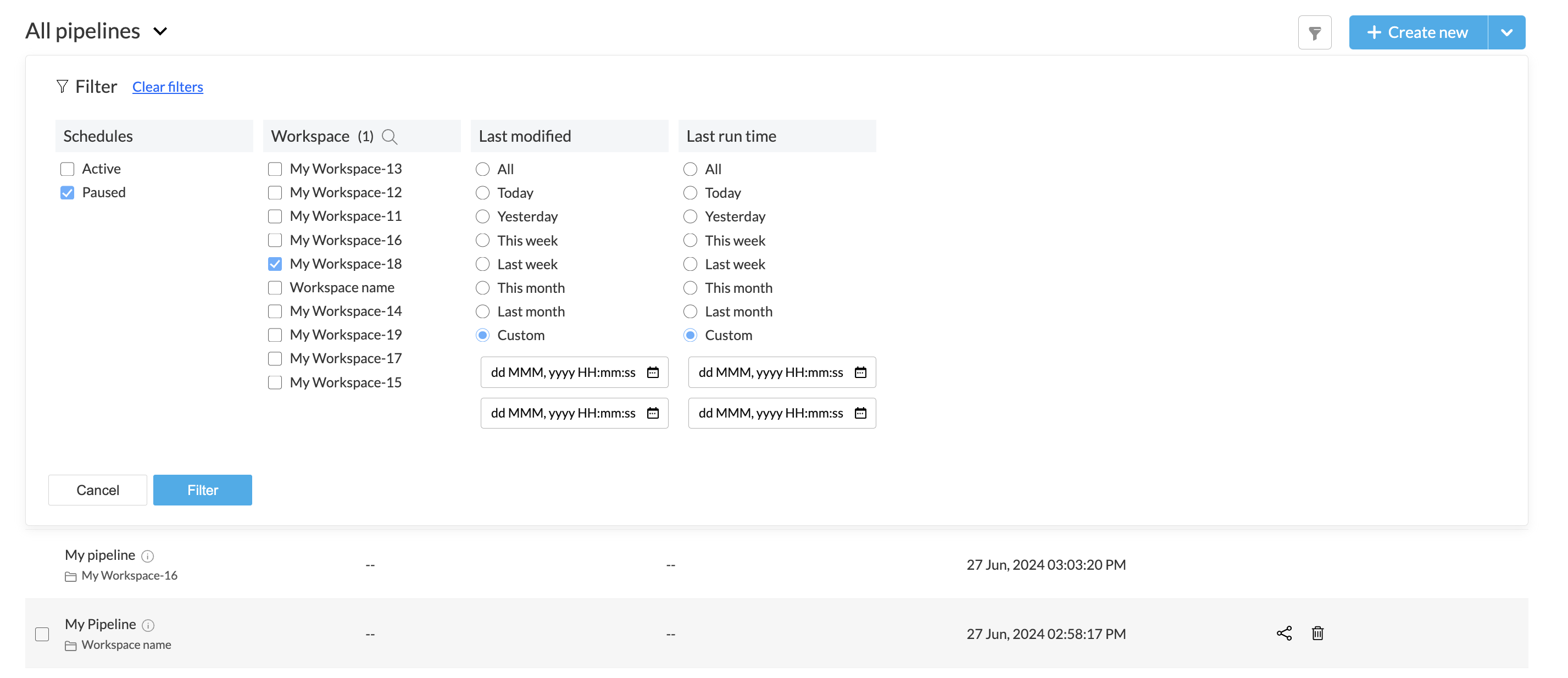Delete My Pipeline using trash icon
Screen dimensions: 1568x678
coord(1317,633)
